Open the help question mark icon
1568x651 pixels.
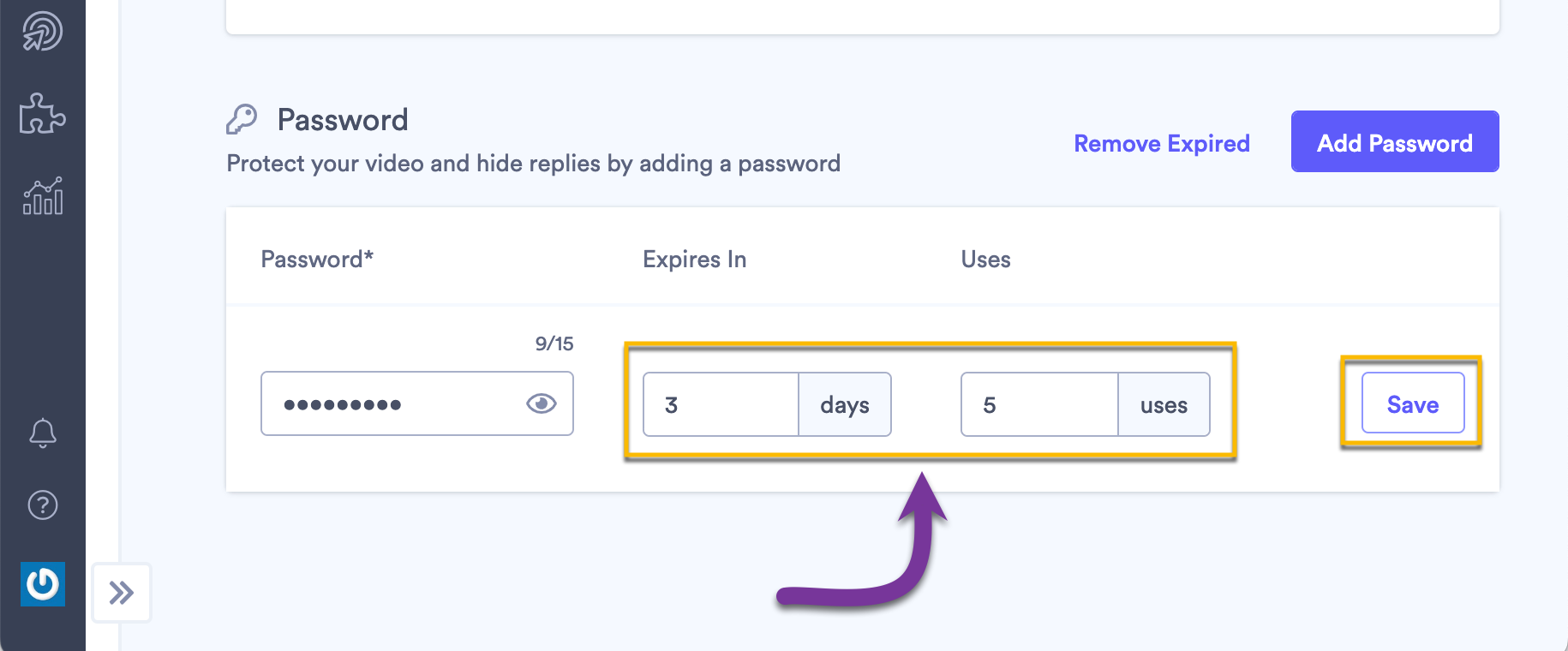tap(42, 505)
